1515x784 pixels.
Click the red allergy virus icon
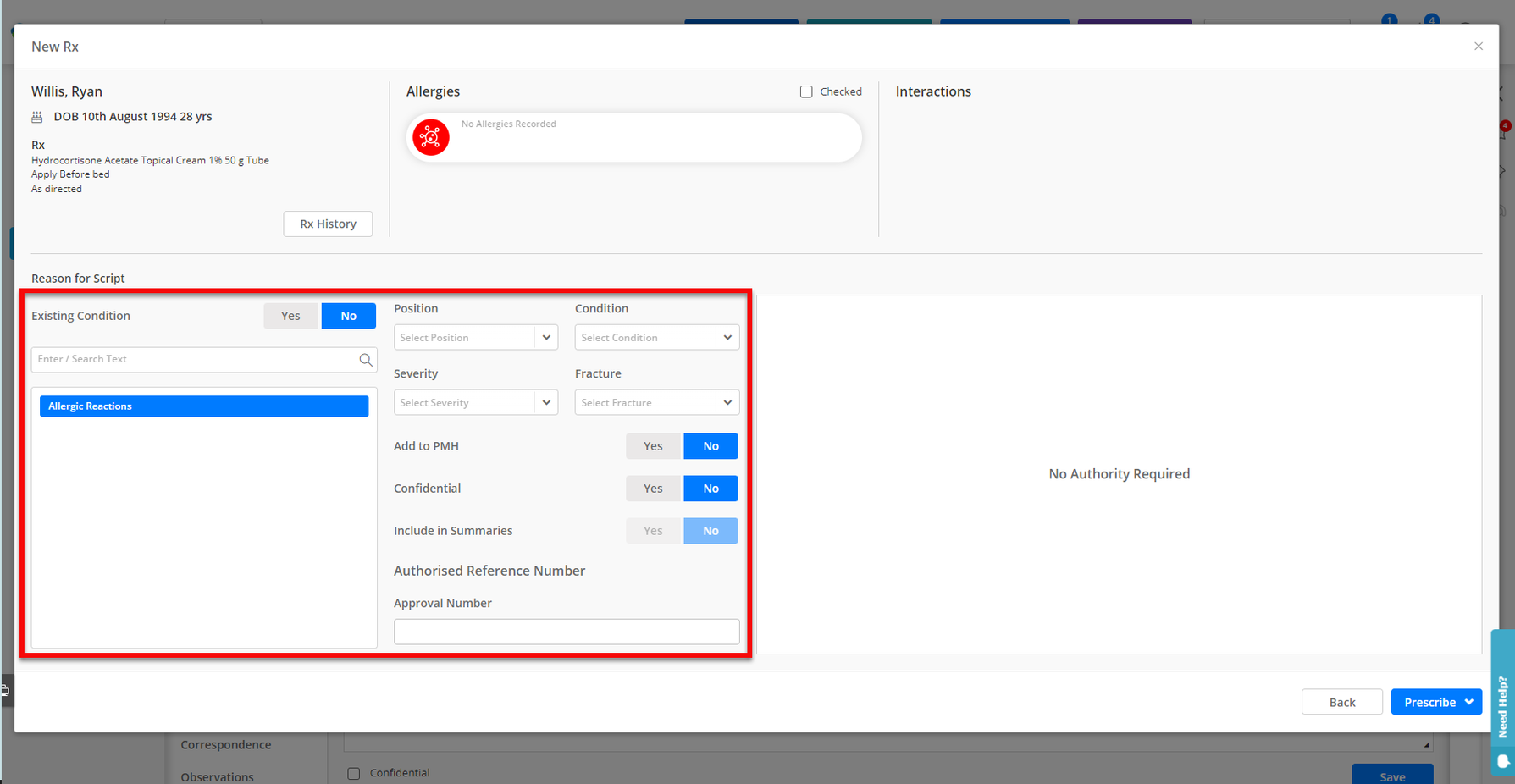[431, 136]
